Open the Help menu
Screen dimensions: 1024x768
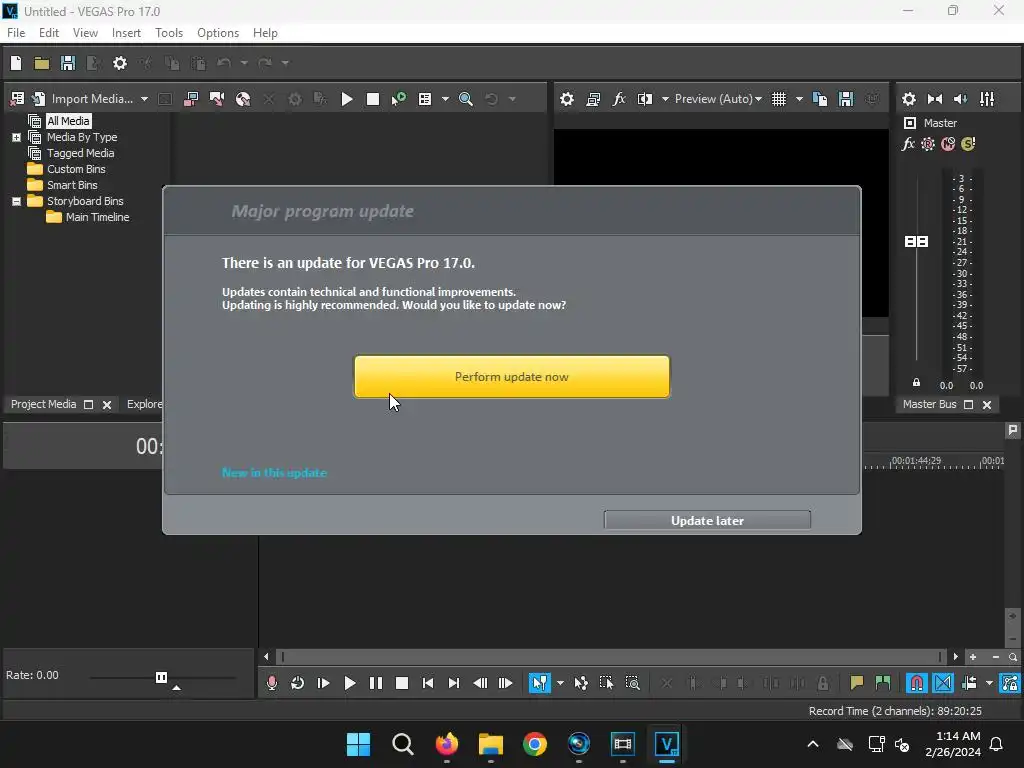coord(265,33)
